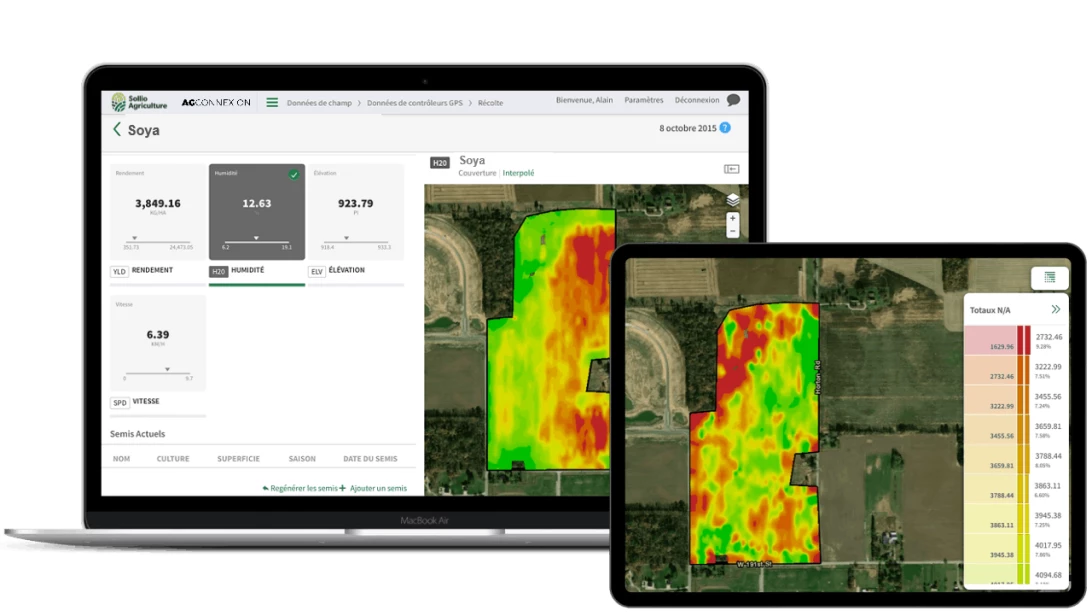Click the blue help icon by date

tap(725, 127)
